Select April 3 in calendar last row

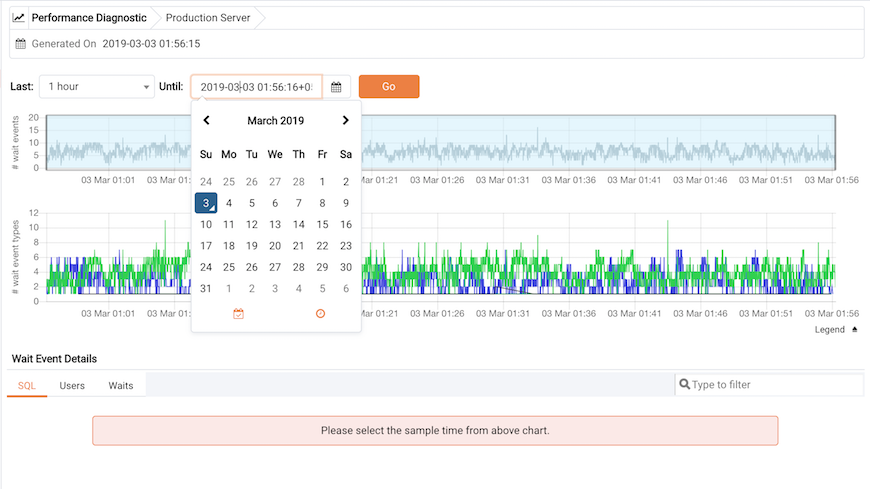pos(275,289)
